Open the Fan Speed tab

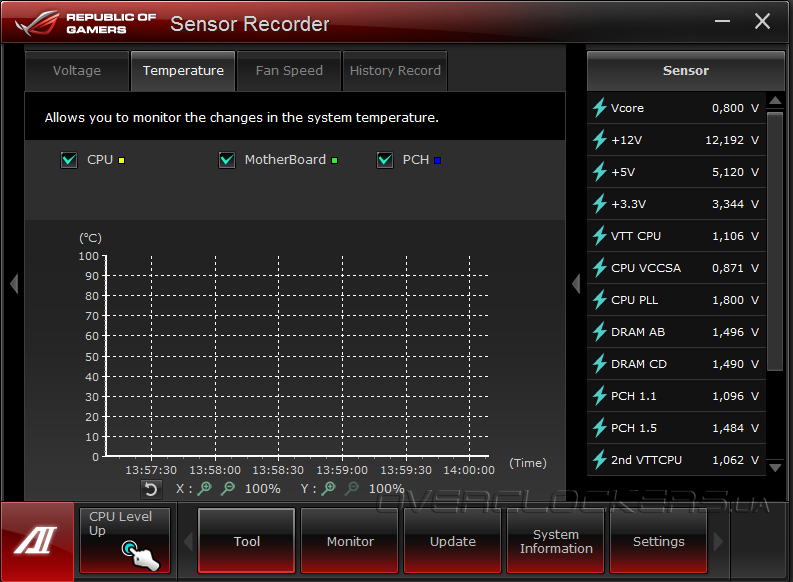click(x=289, y=71)
